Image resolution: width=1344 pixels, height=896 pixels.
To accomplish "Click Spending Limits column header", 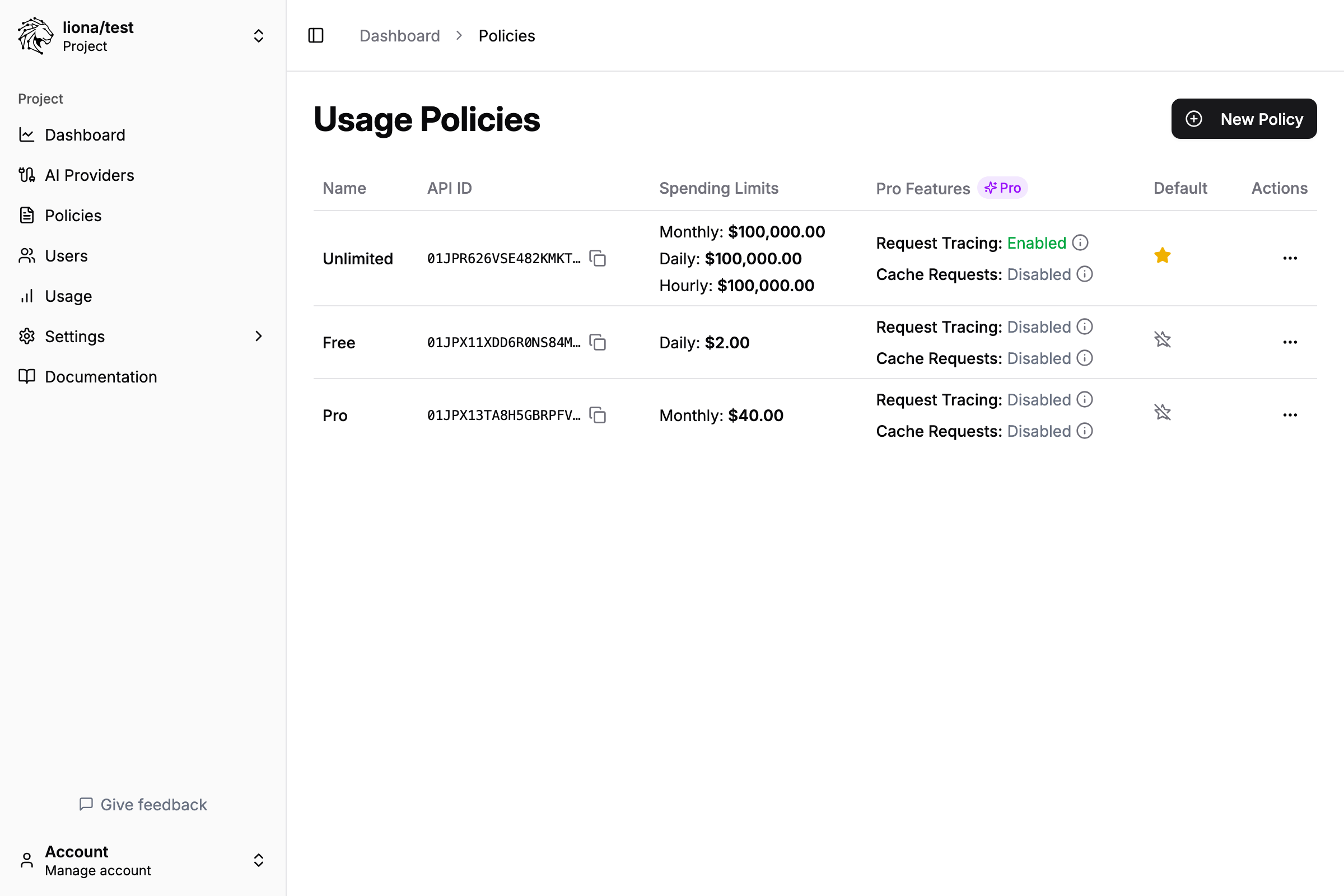I will (719, 188).
